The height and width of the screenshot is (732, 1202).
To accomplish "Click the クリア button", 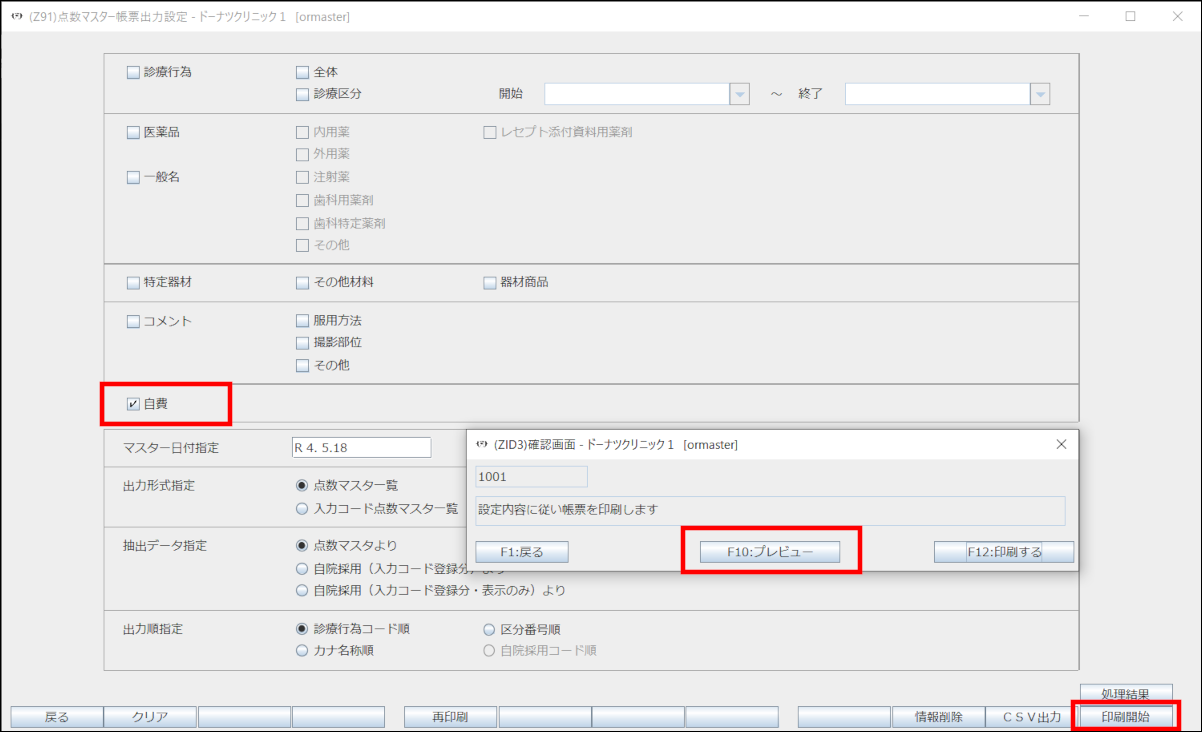I will 149,716.
